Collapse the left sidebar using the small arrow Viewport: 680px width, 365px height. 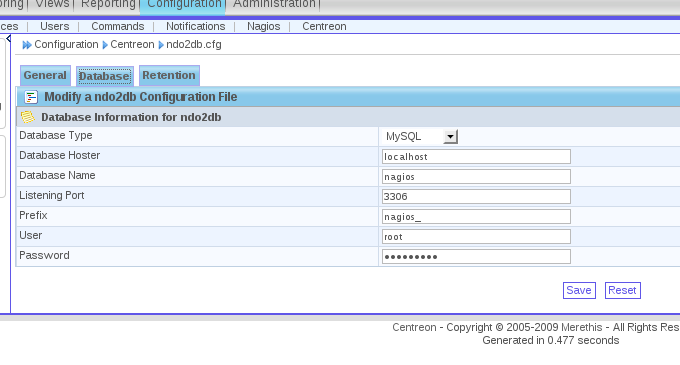[x=8, y=39]
